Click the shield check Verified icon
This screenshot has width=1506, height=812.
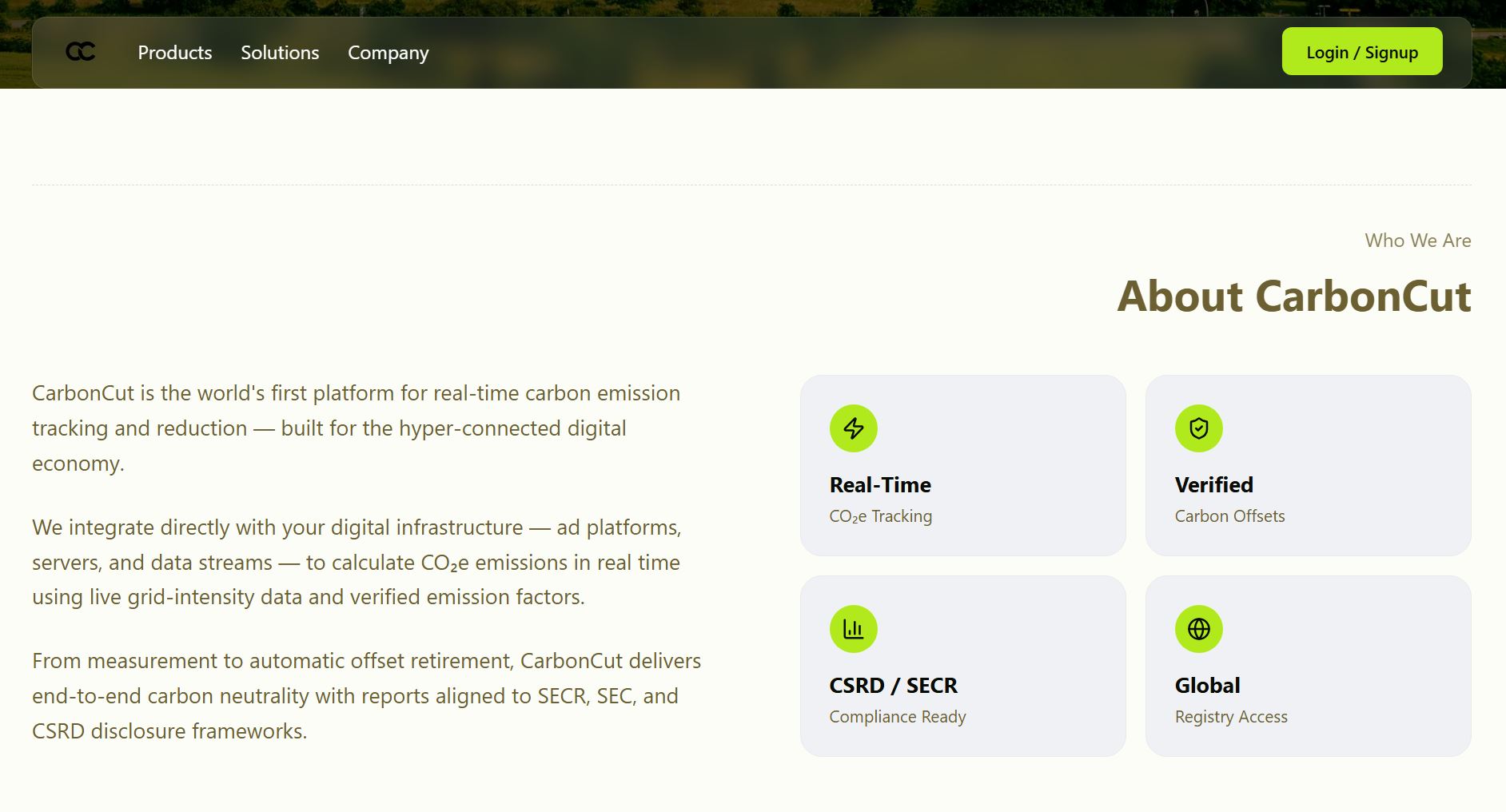1199,428
